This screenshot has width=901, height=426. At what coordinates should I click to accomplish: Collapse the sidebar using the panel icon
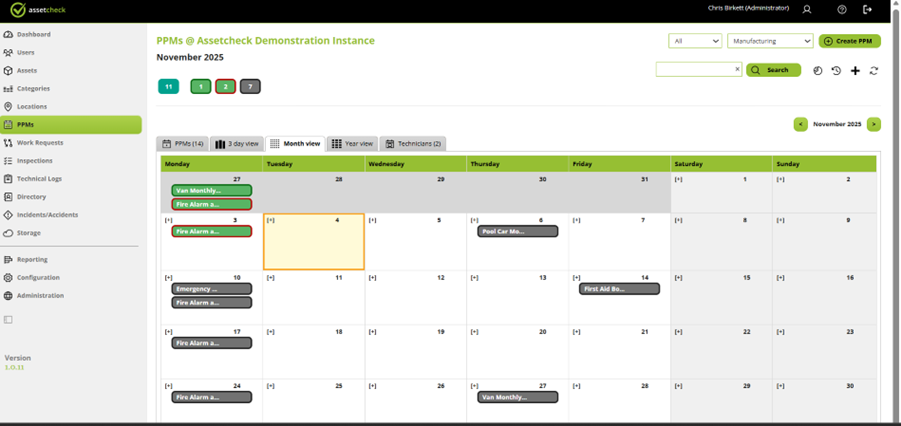(8, 320)
